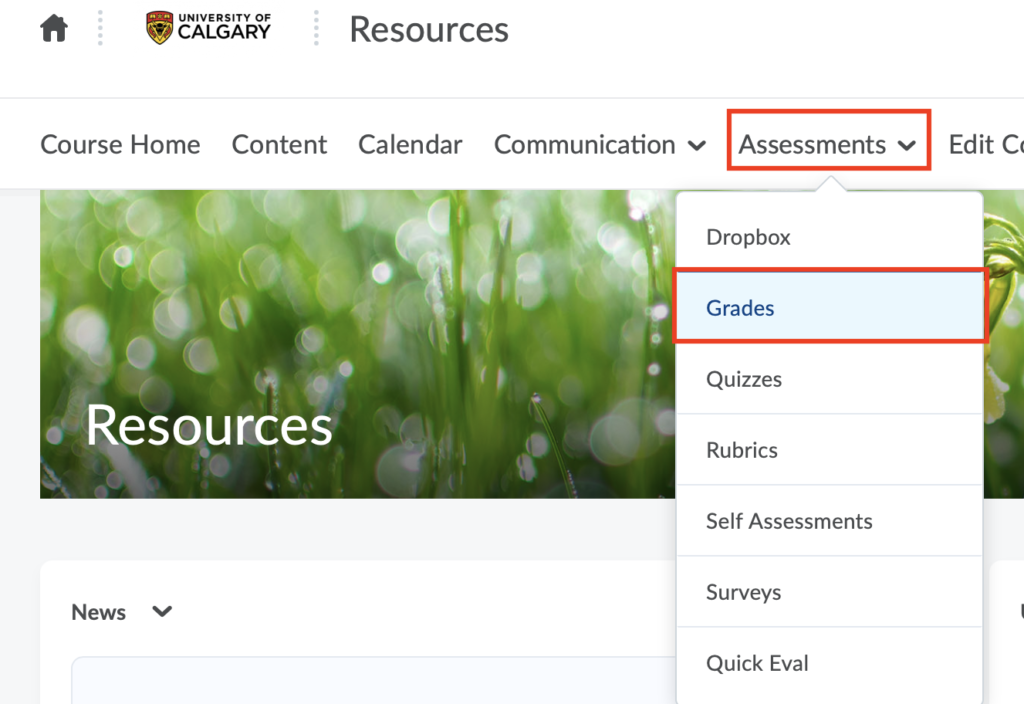
Task: Open the Course Home nav item
Action: pos(120,144)
